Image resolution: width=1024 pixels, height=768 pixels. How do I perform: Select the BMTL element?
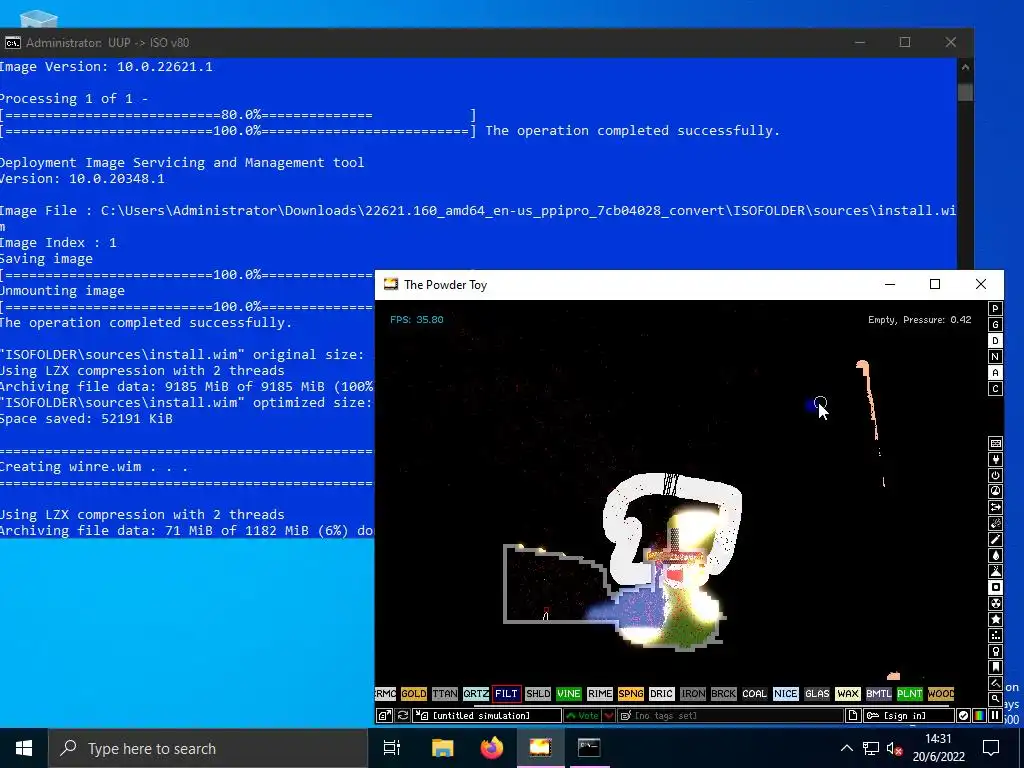pos(878,694)
